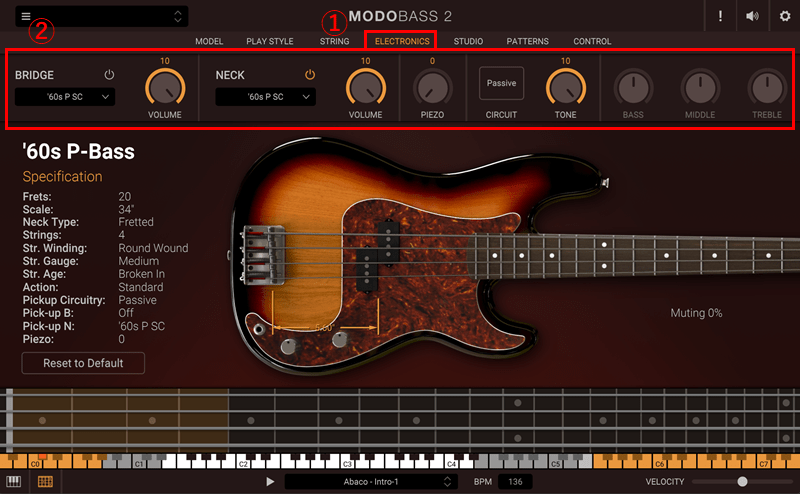Open the STUDIO tab
The height and width of the screenshot is (494, 800).
(468, 41)
